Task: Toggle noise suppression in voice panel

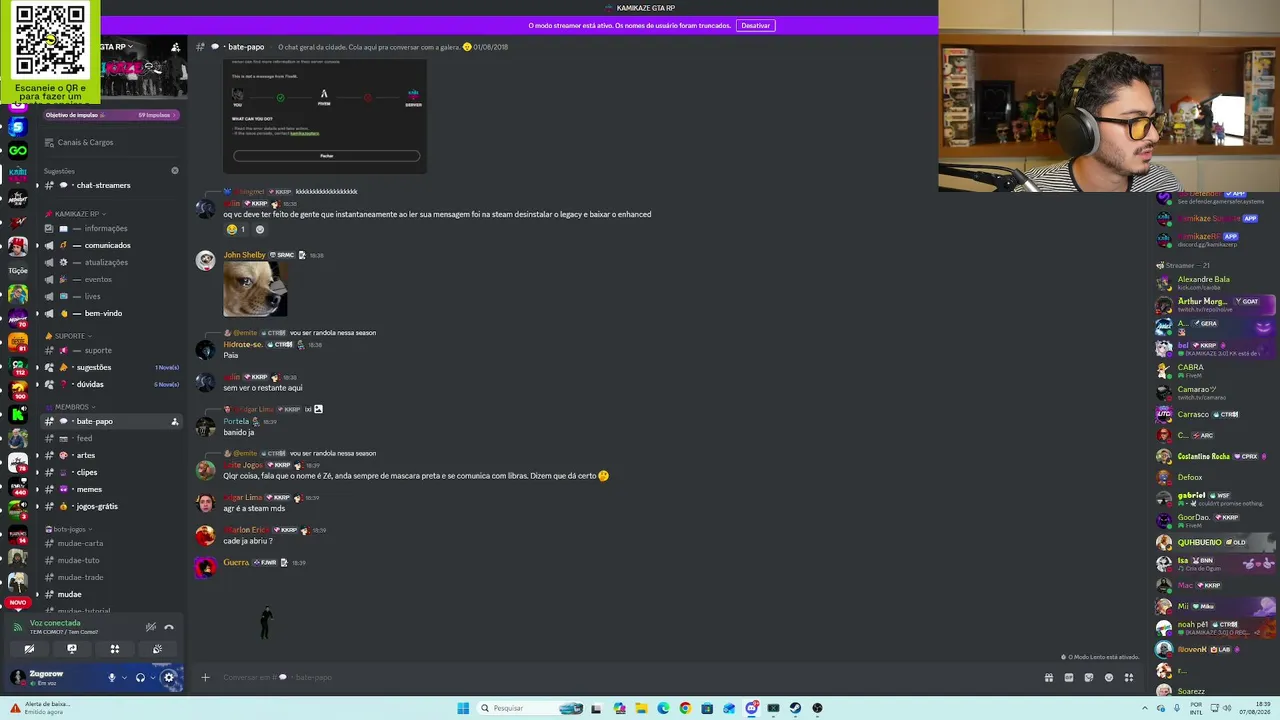Action: [150, 627]
